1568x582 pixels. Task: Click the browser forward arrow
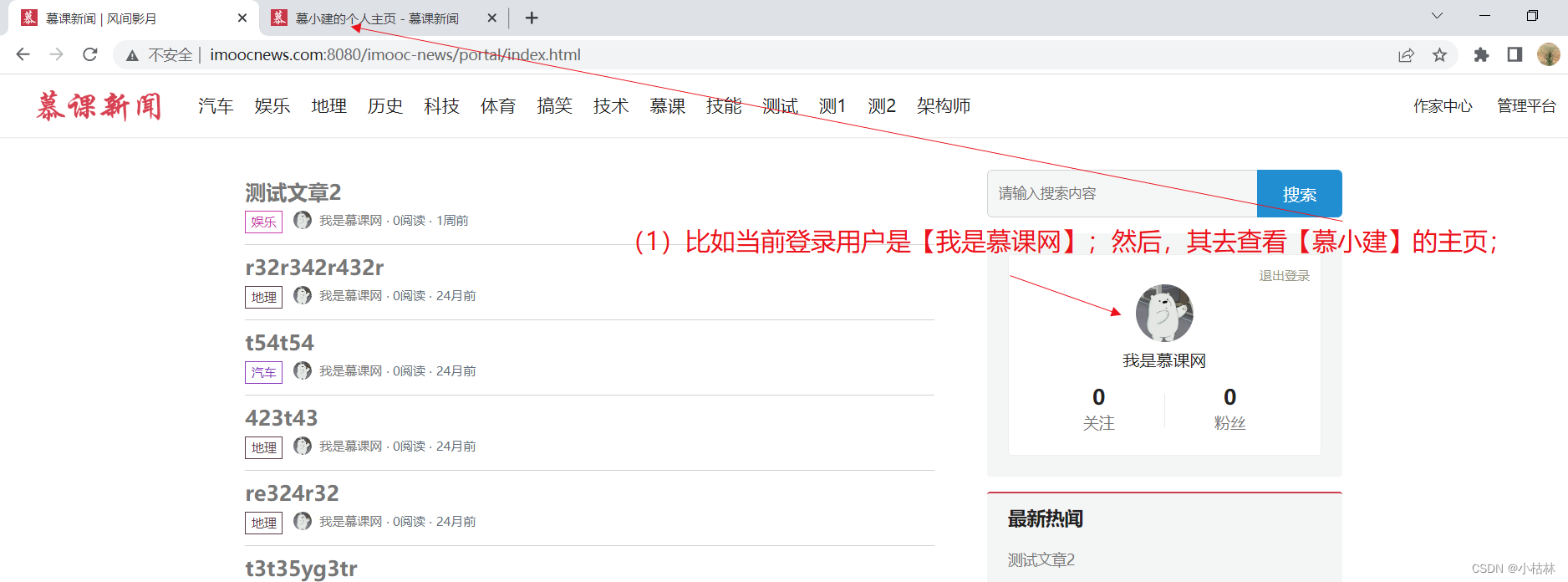pos(56,54)
